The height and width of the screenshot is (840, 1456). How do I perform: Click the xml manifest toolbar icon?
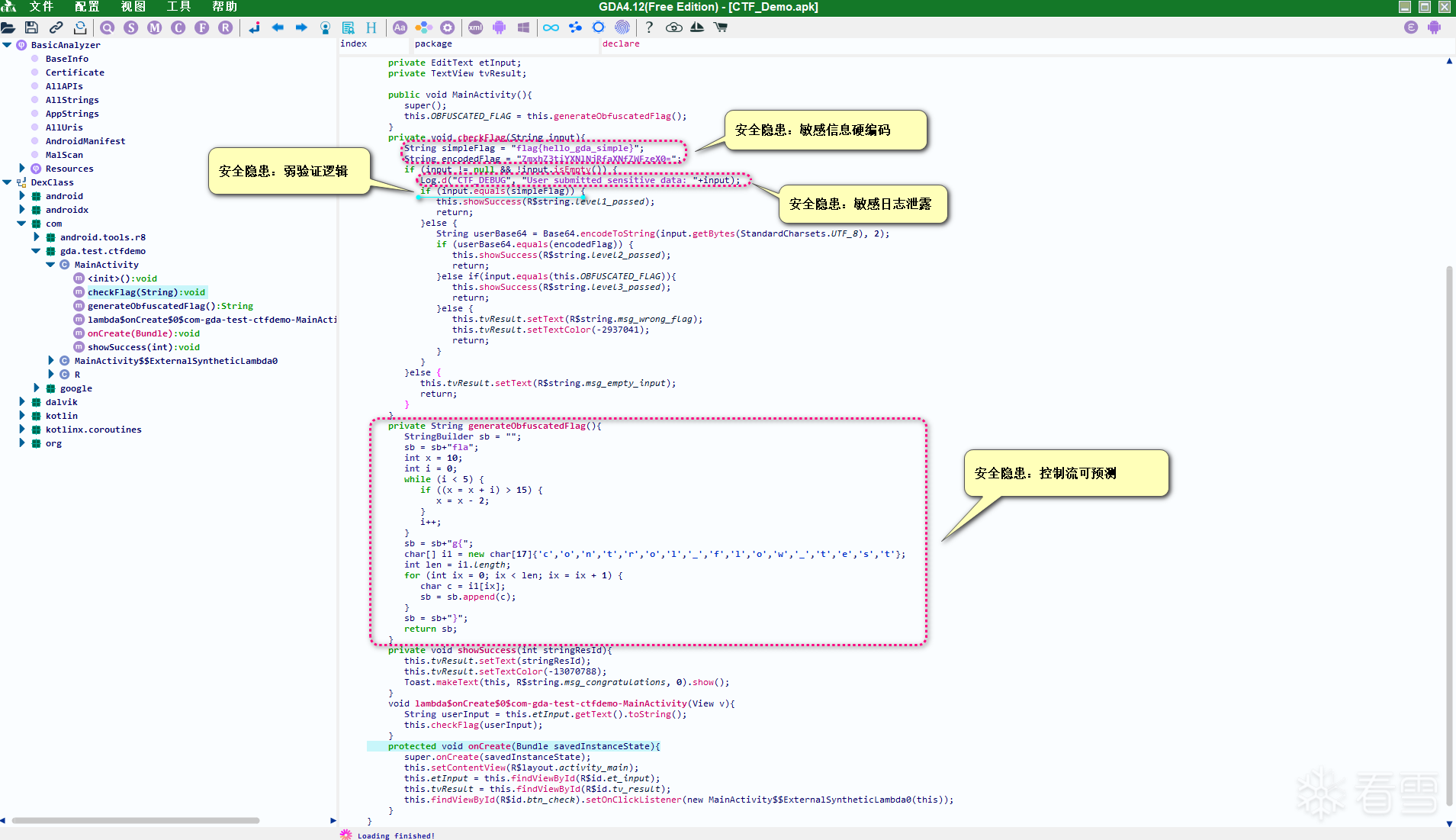(x=475, y=27)
